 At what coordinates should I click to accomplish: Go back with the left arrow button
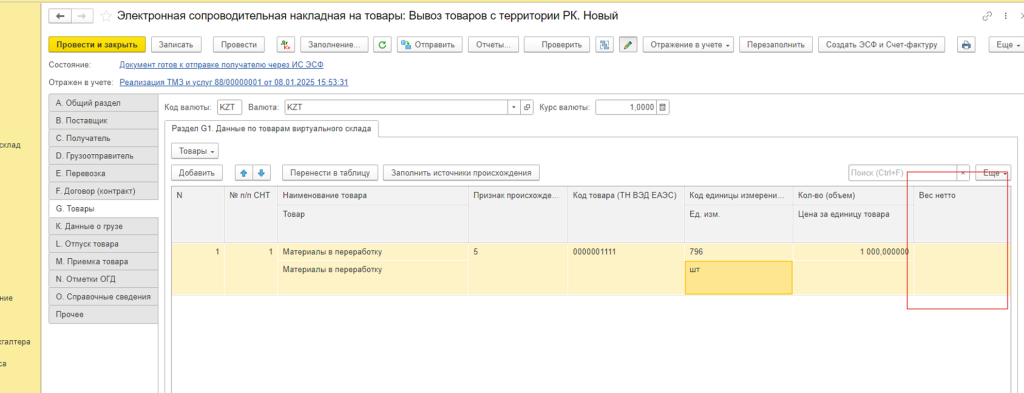(x=60, y=16)
